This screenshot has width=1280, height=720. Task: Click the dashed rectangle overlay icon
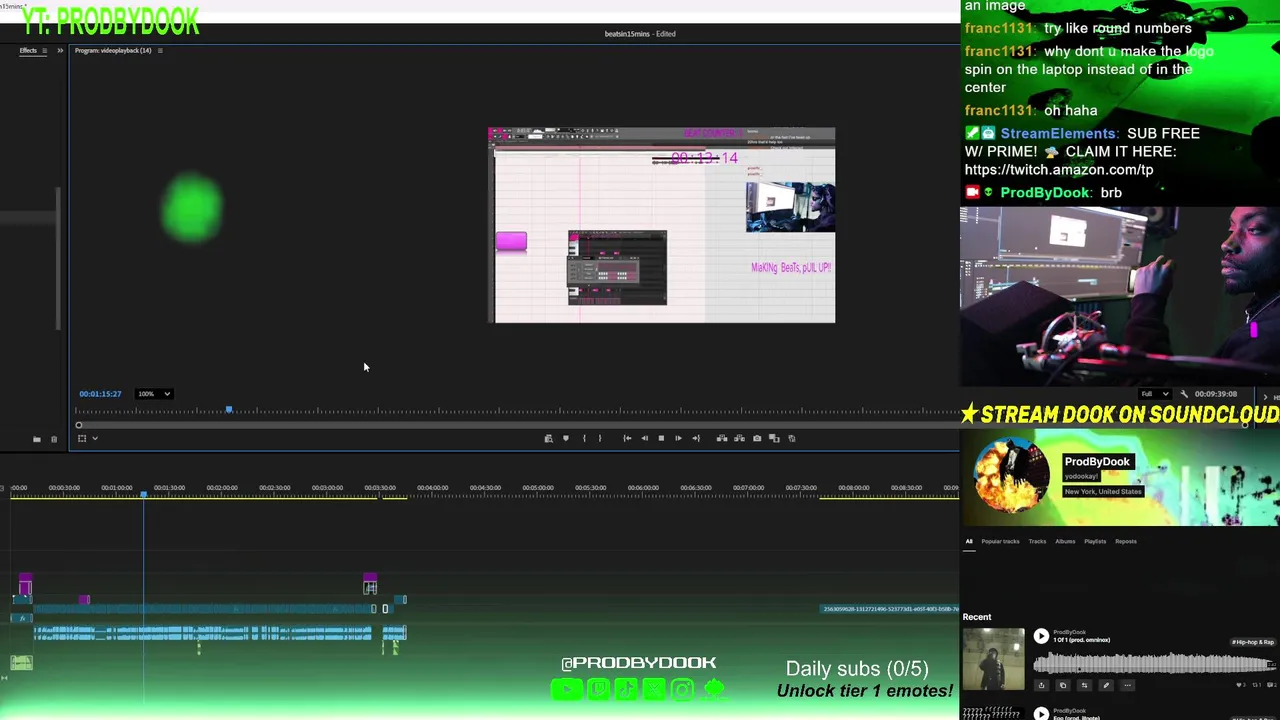click(x=82, y=438)
